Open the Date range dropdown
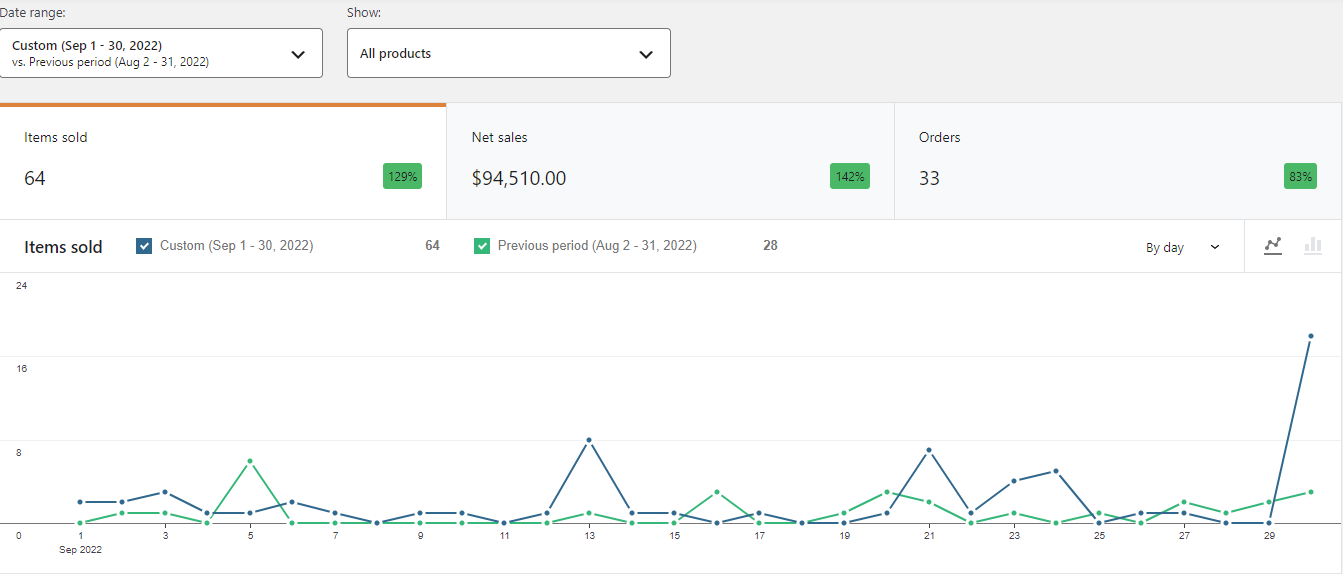The height and width of the screenshot is (574, 1343). tap(161, 53)
